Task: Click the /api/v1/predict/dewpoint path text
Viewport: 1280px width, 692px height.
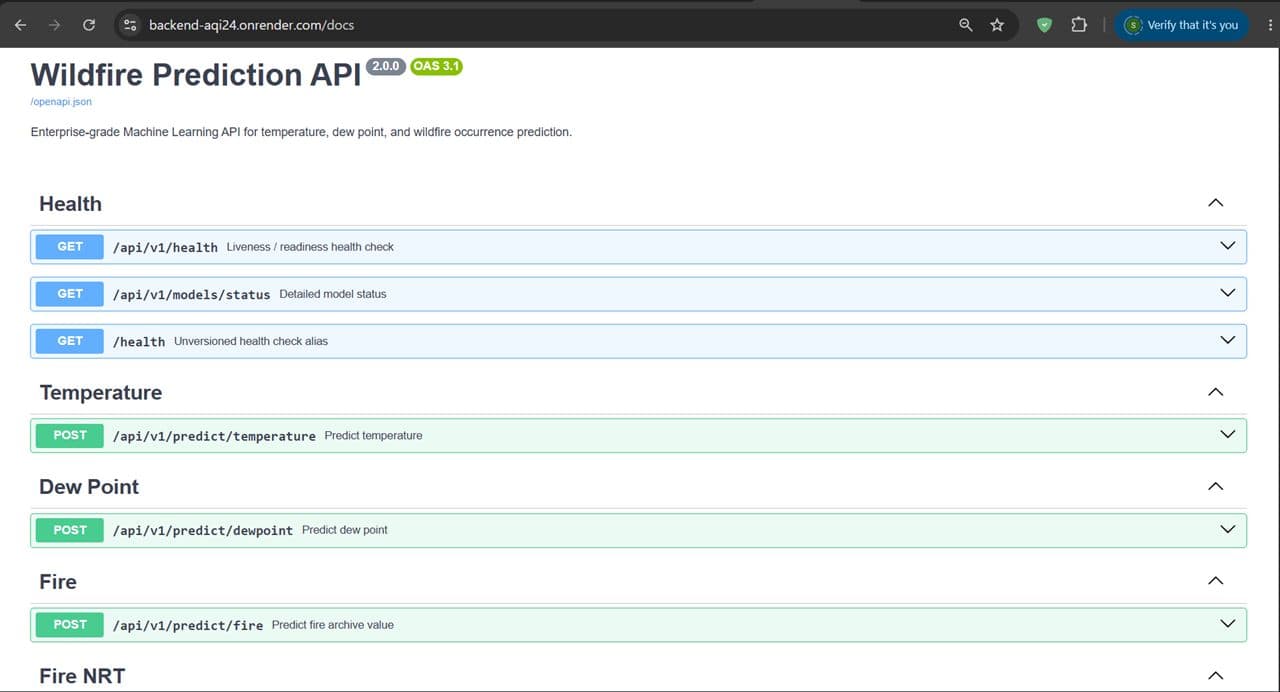Action: (203, 530)
